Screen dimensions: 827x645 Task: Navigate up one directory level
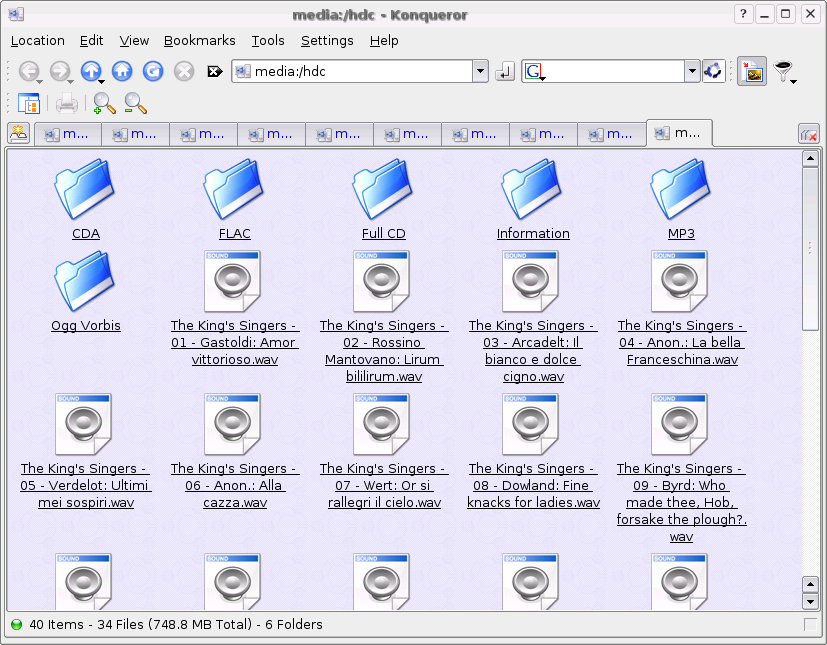(91, 71)
